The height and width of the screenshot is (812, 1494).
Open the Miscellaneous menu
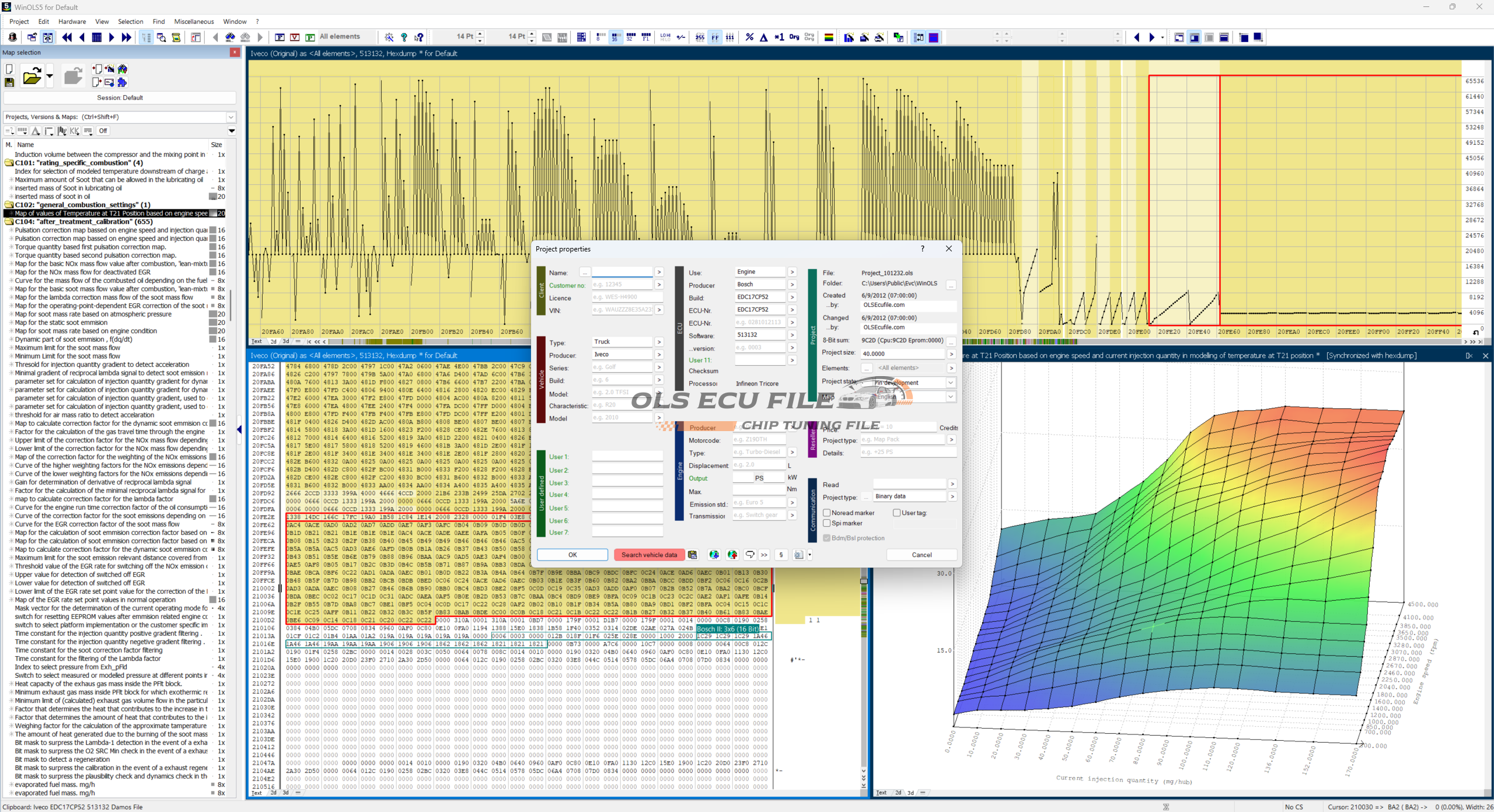point(194,22)
